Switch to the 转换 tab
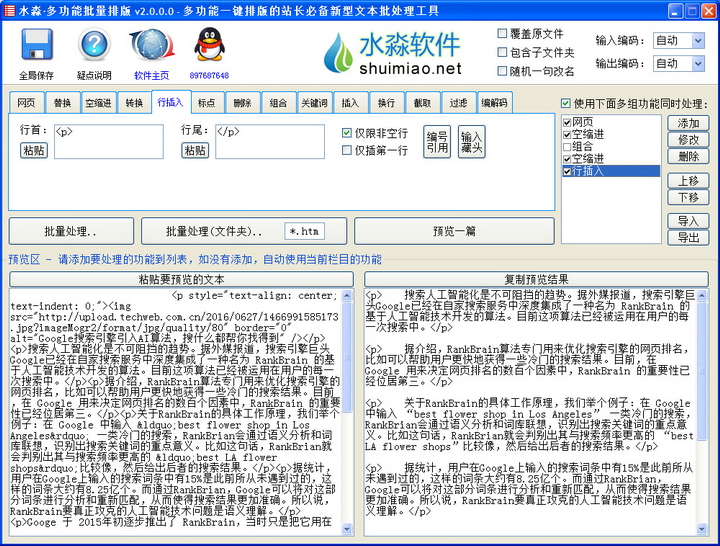Image resolution: width=720 pixels, height=546 pixels. tap(134, 102)
